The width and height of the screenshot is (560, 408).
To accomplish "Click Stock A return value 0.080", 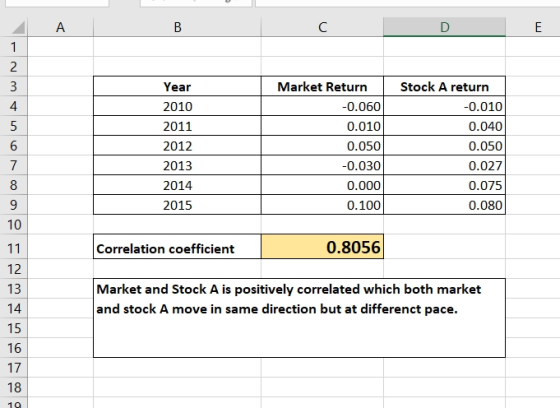I will [444, 205].
